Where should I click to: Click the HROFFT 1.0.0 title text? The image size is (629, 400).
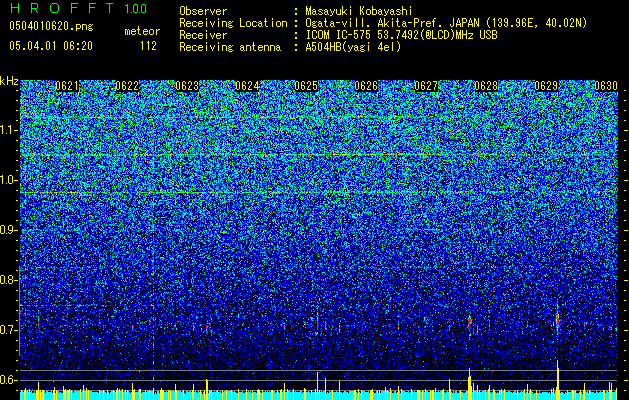(78, 8)
